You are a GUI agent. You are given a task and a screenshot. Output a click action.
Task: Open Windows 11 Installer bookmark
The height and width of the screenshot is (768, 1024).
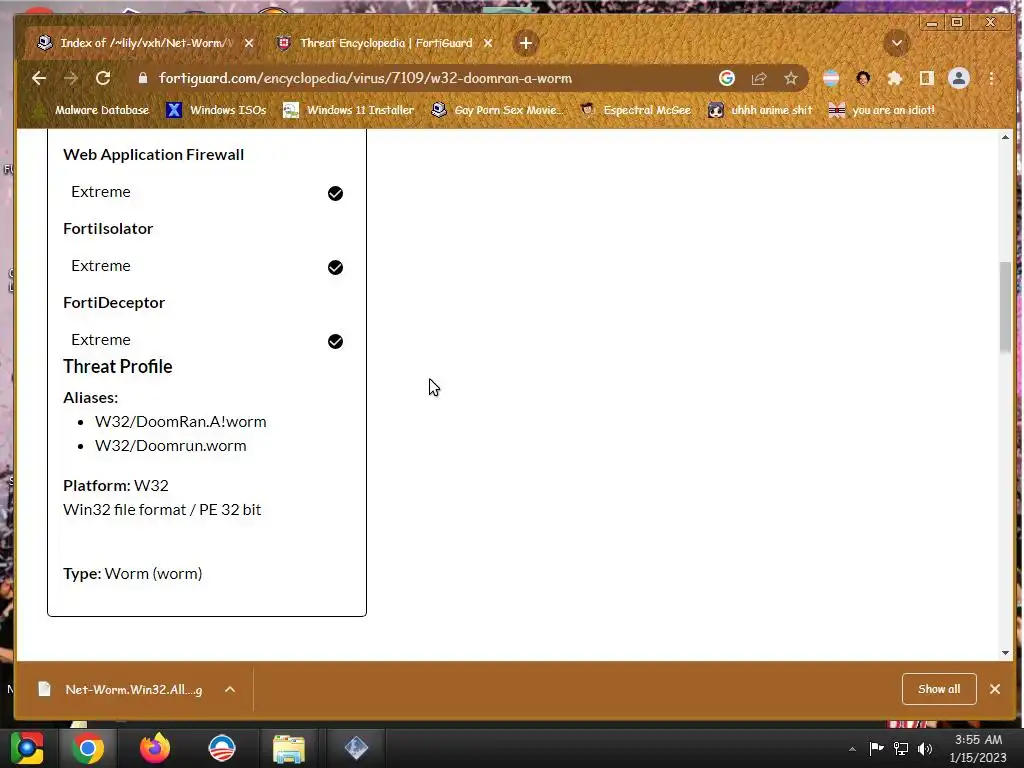click(348, 110)
